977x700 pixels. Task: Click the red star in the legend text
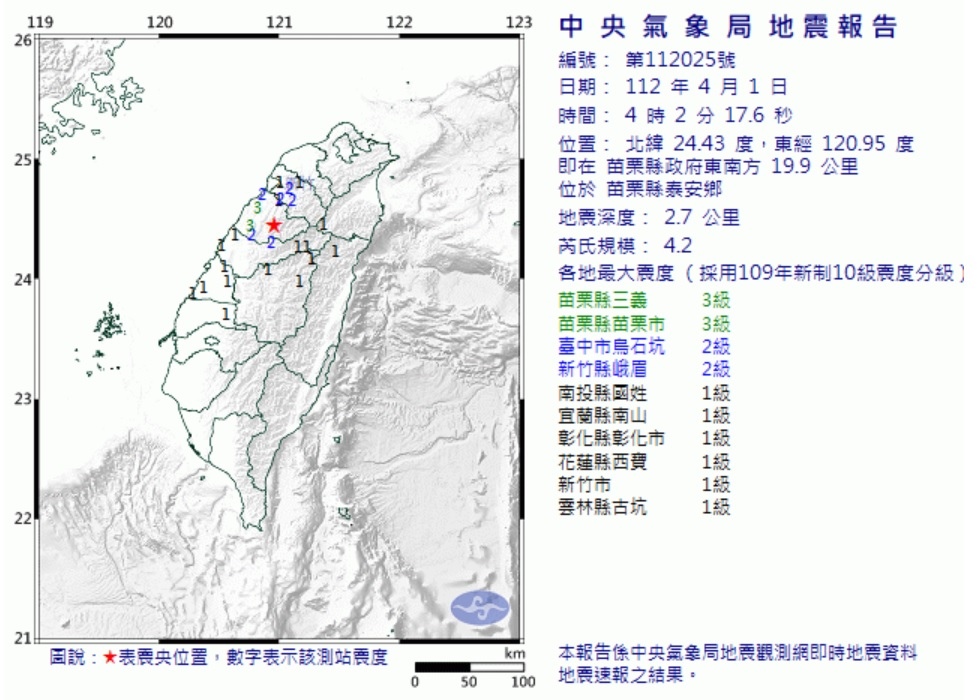pos(110,657)
